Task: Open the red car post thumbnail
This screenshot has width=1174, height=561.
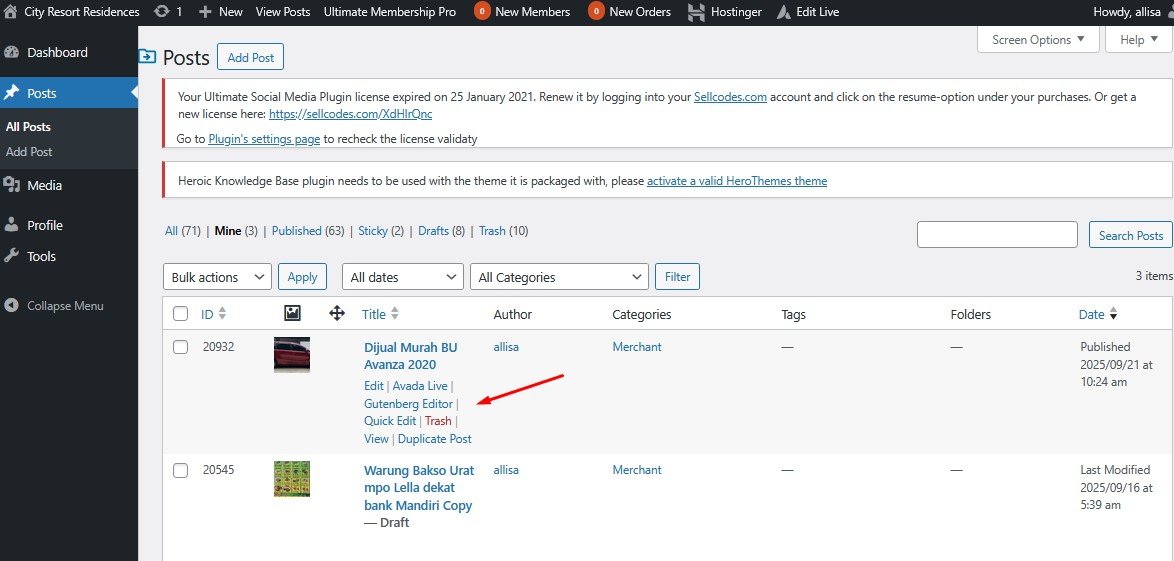Action: click(292, 355)
